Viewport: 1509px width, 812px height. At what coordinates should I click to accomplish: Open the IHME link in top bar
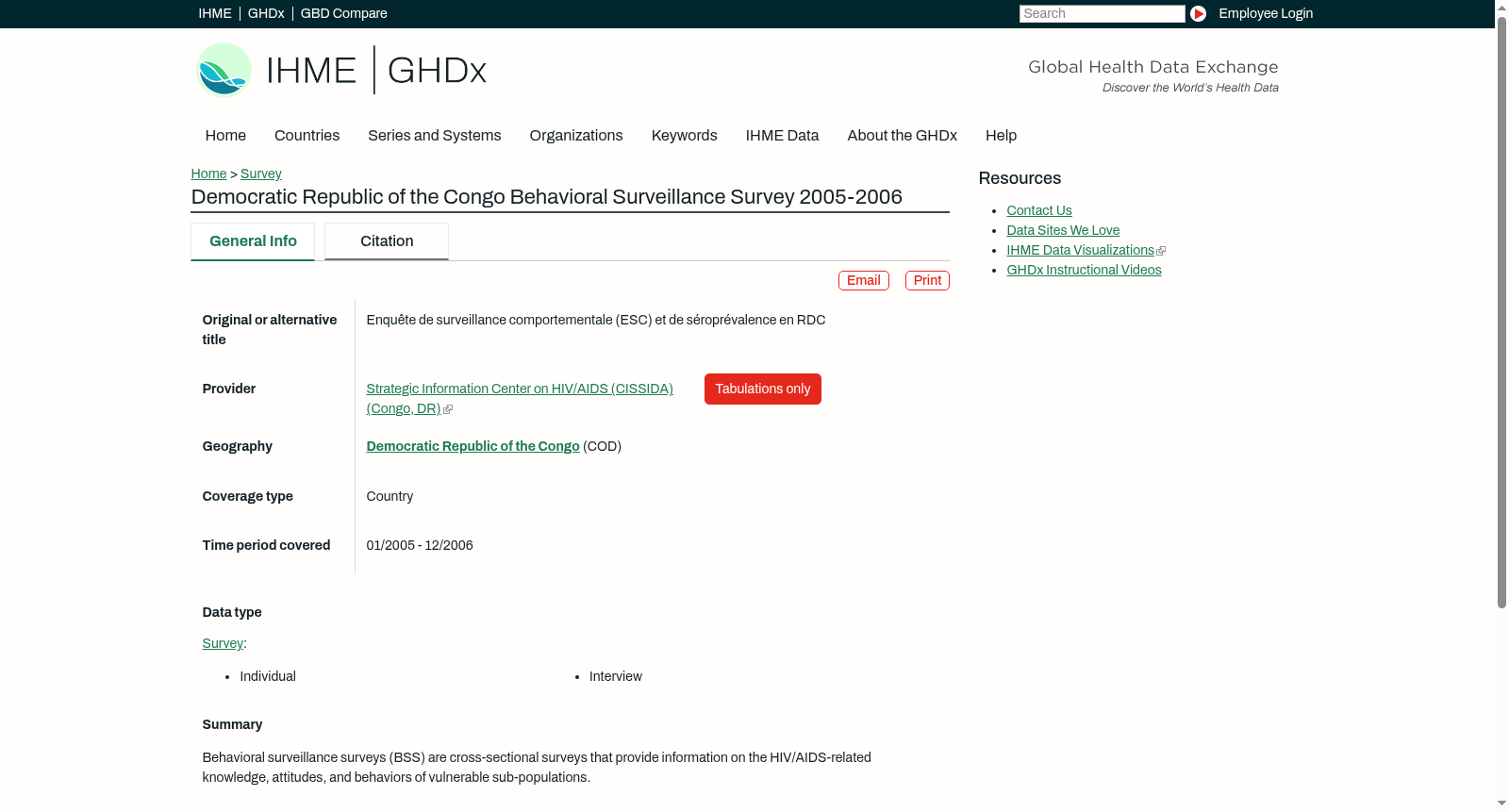tap(215, 13)
